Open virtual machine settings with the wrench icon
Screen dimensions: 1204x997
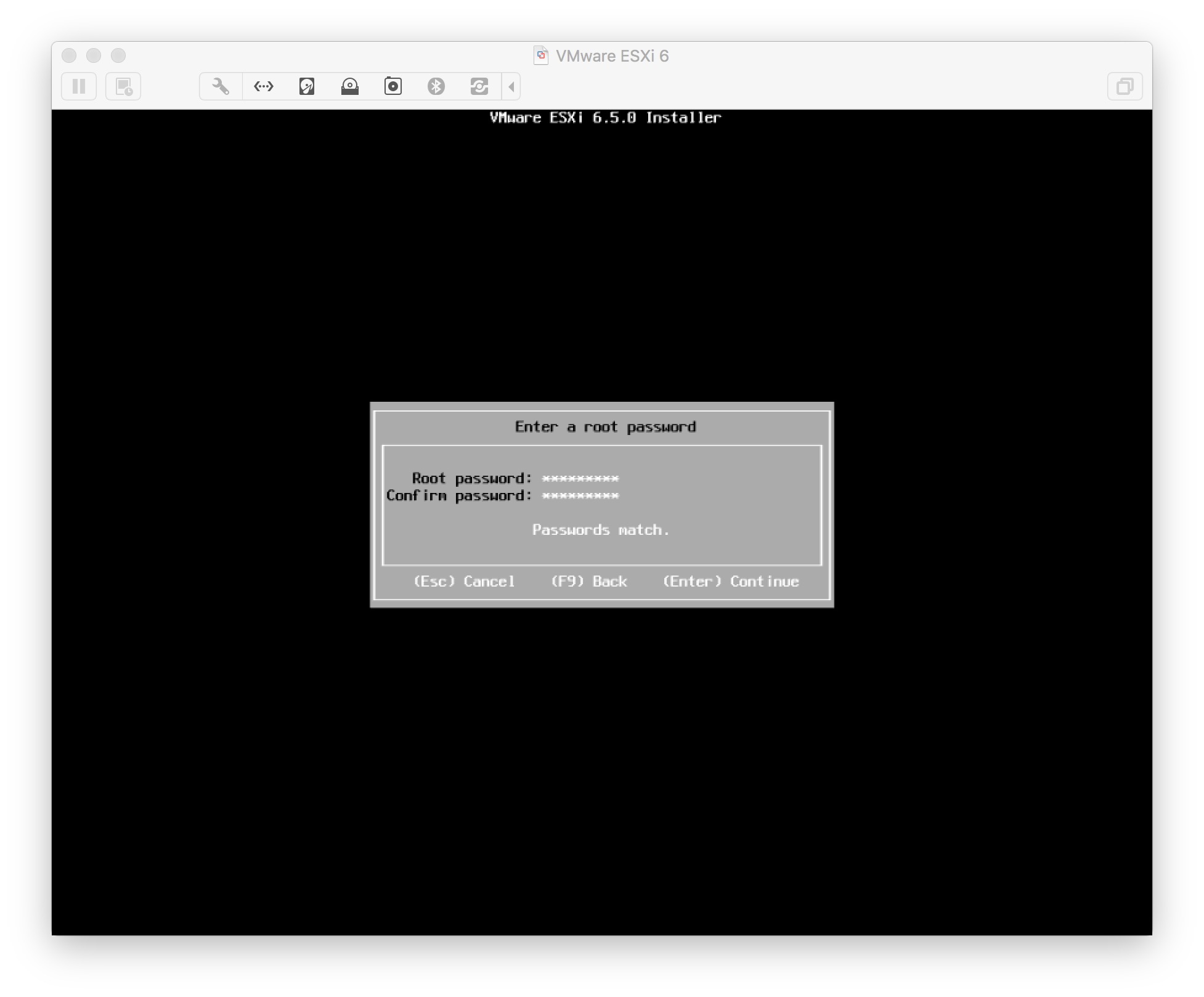[220, 86]
